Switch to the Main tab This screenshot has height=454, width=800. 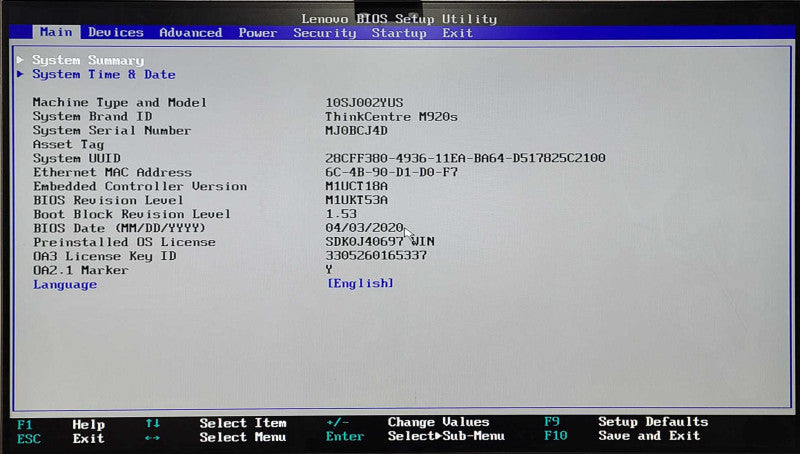pyautogui.click(x=56, y=32)
